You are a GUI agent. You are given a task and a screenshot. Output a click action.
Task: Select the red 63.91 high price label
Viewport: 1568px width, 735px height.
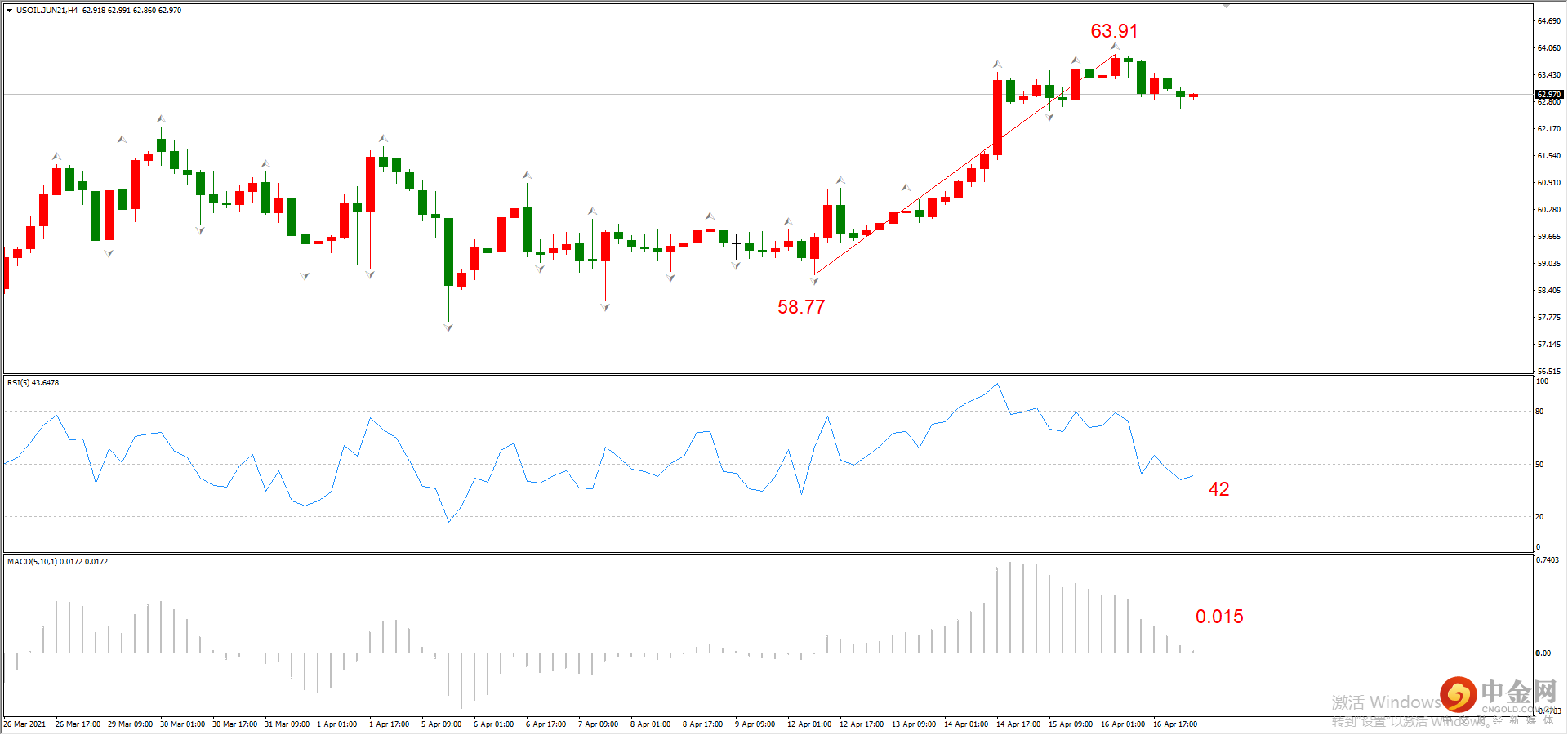[x=1114, y=31]
